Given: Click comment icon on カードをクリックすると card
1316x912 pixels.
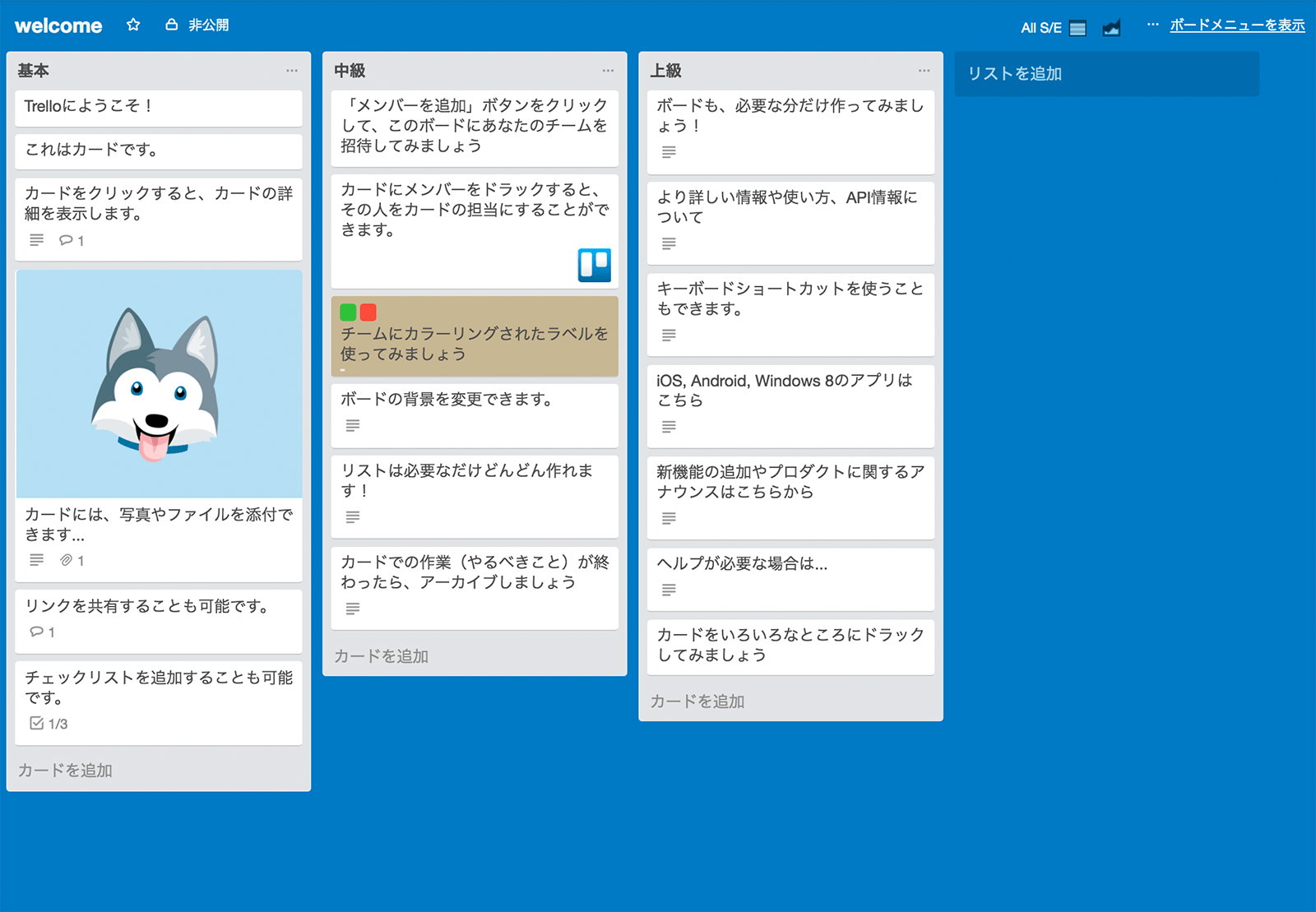Looking at the screenshot, I should coord(66,240).
